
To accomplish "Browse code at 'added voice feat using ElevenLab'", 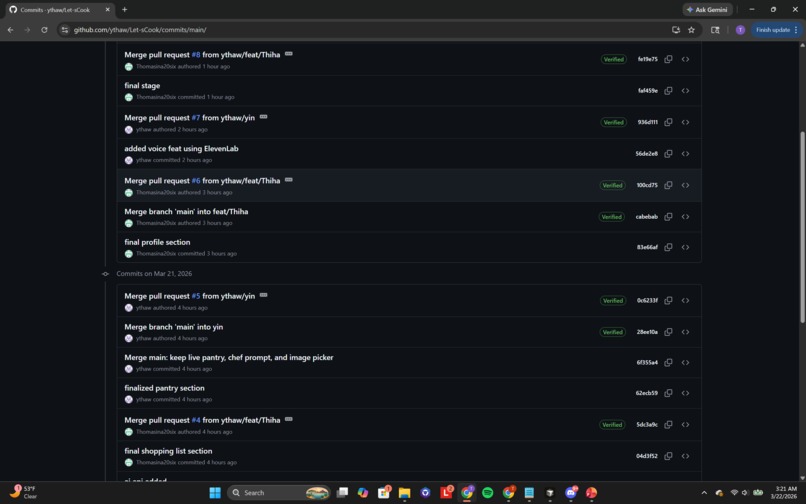I will click(685, 153).
